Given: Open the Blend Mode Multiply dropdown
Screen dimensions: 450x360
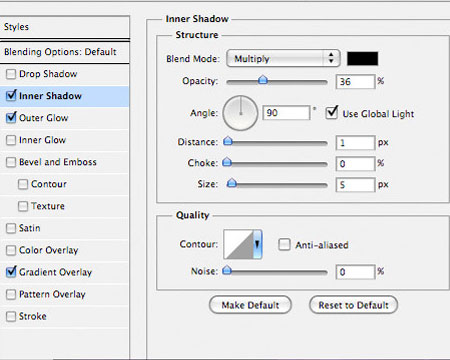Looking at the screenshot, I should (283, 59).
